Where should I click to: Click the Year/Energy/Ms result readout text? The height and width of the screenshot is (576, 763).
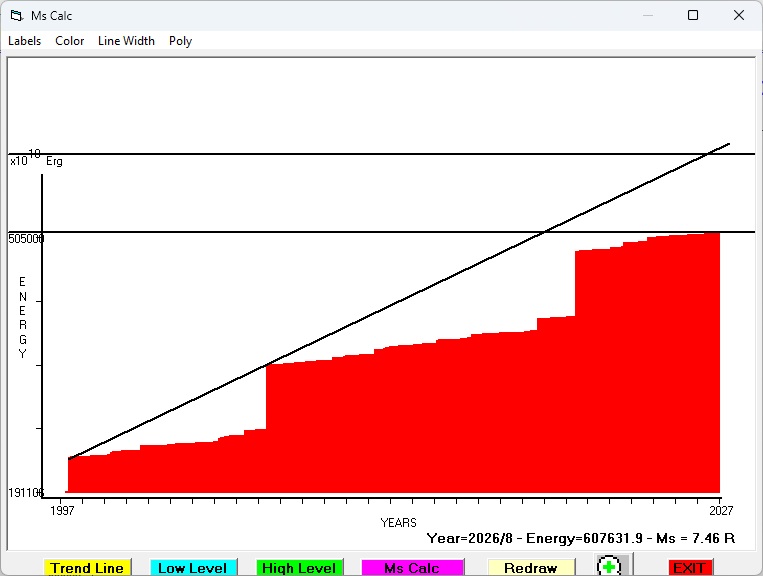click(x=581, y=538)
